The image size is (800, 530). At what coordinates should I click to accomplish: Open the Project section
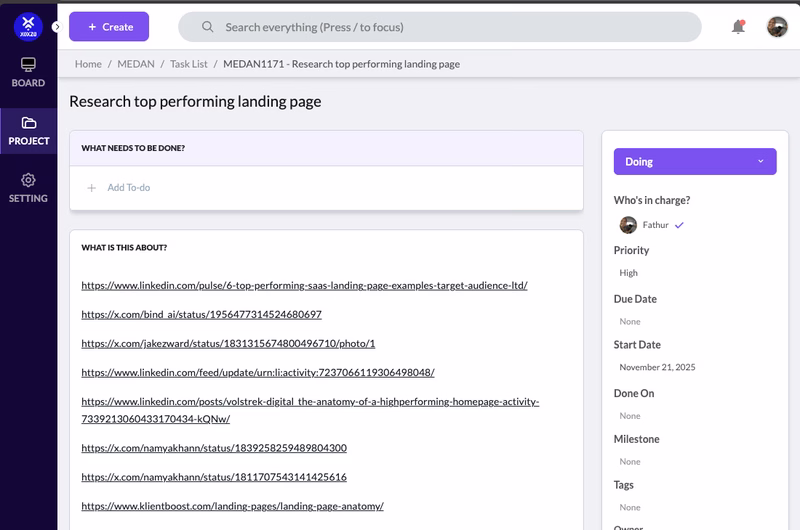click(29, 131)
